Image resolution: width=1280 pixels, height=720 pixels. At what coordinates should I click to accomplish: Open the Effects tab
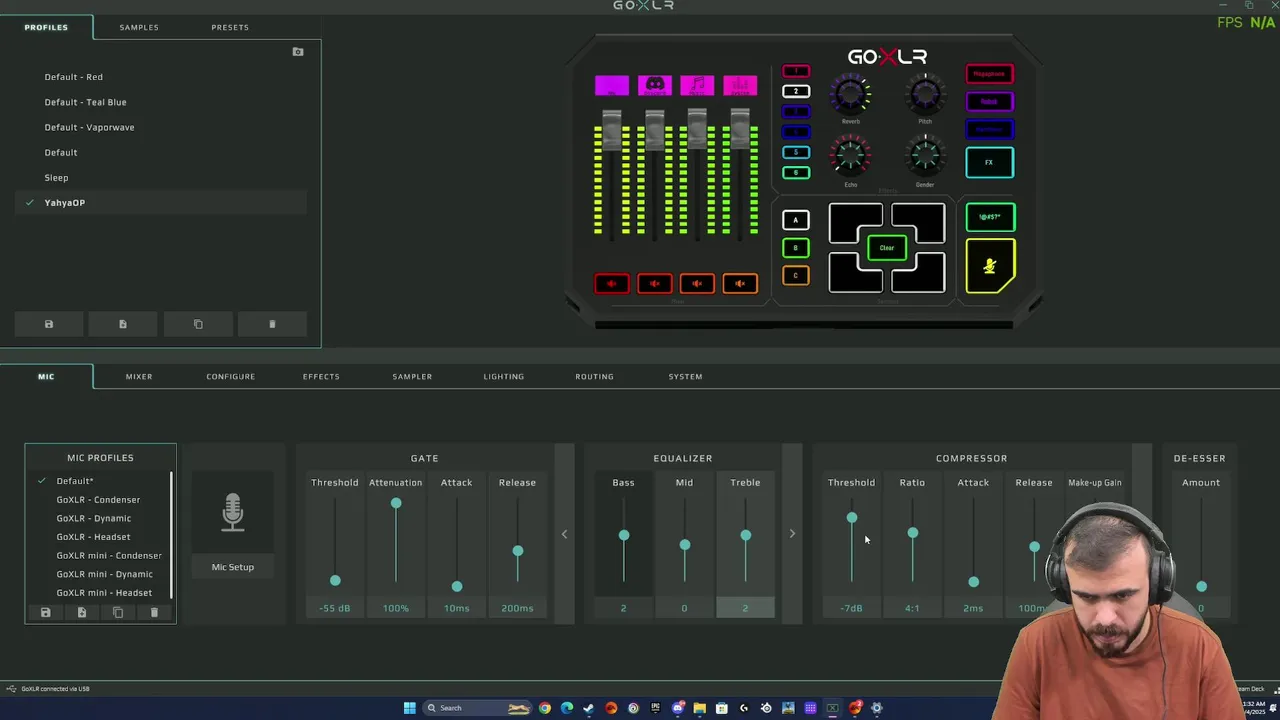[x=321, y=376]
